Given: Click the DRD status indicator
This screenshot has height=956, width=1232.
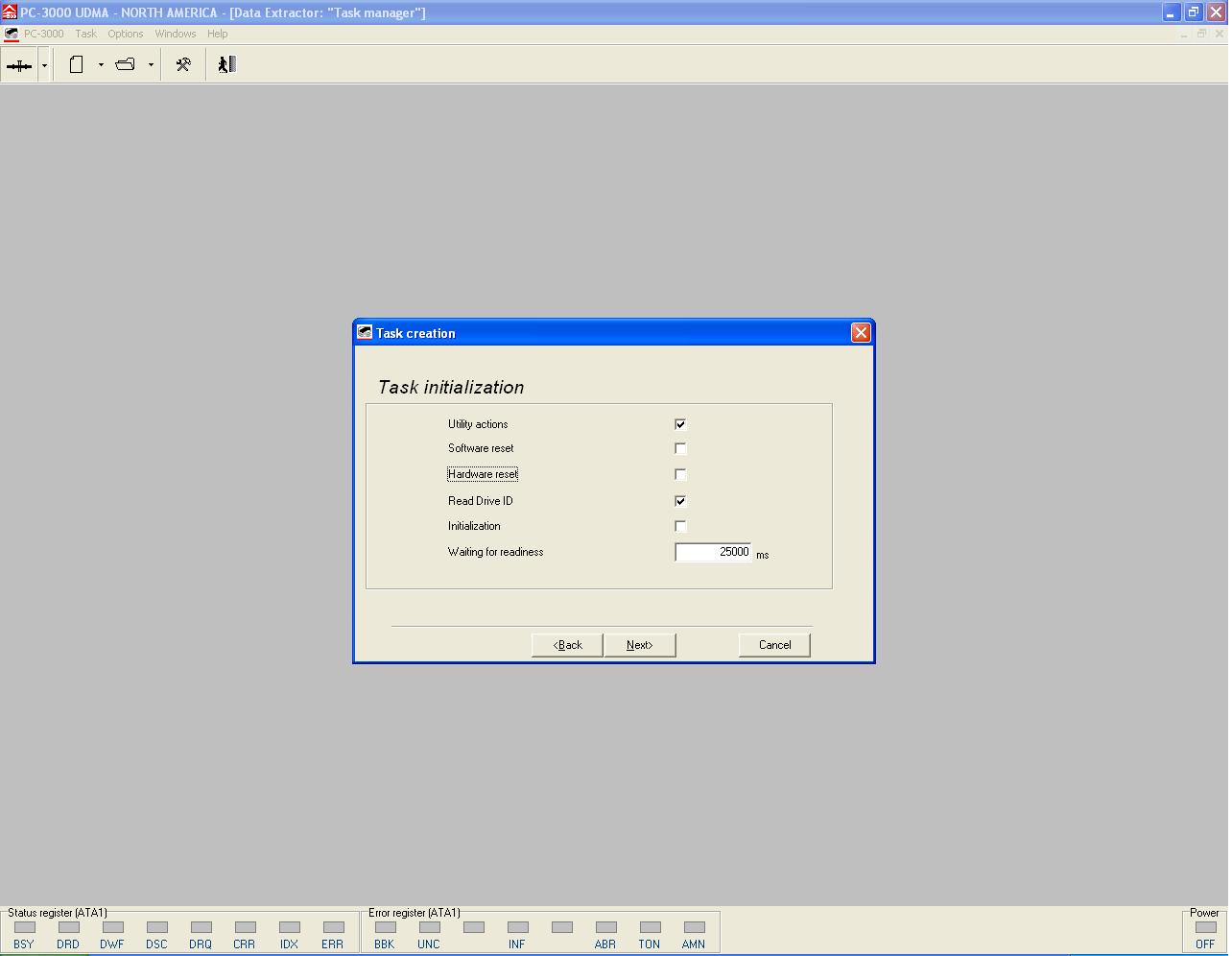Looking at the screenshot, I should (x=68, y=927).
